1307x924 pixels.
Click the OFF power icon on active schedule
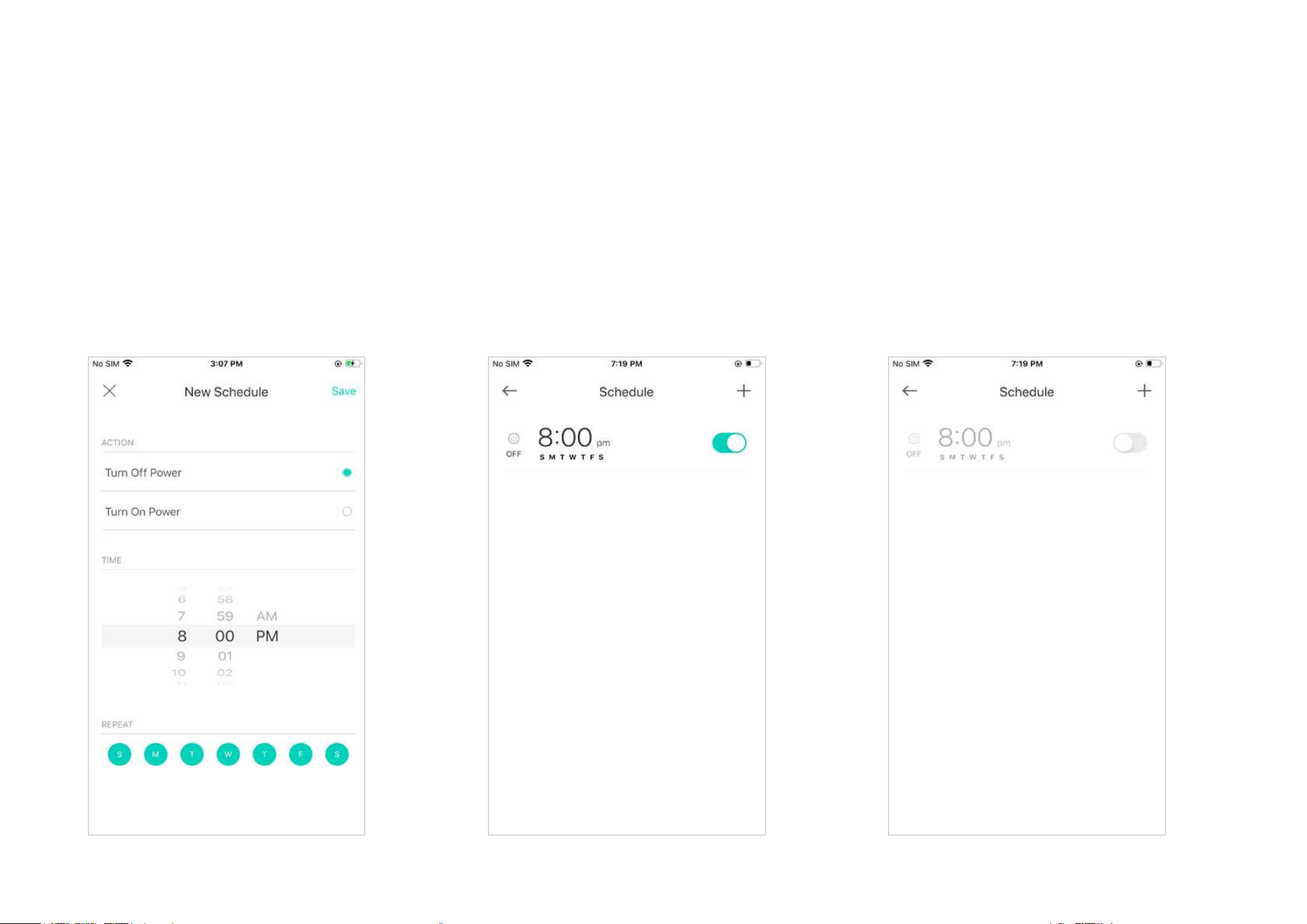point(514,438)
